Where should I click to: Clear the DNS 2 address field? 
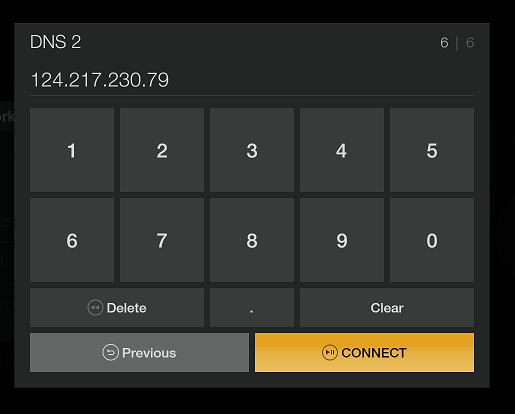(387, 307)
